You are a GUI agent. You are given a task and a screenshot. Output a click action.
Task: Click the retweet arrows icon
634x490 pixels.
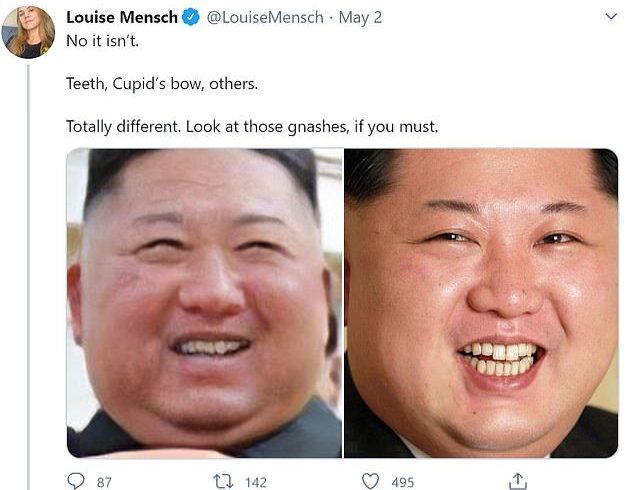click(223, 482)
